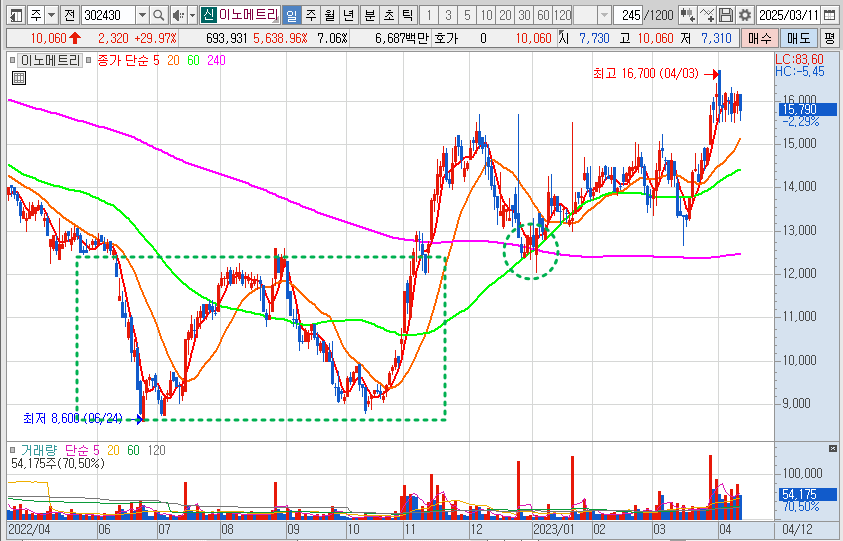The image size is (843, 541).
Task: Select monthly 월 chart period
Action: (330, 15)
